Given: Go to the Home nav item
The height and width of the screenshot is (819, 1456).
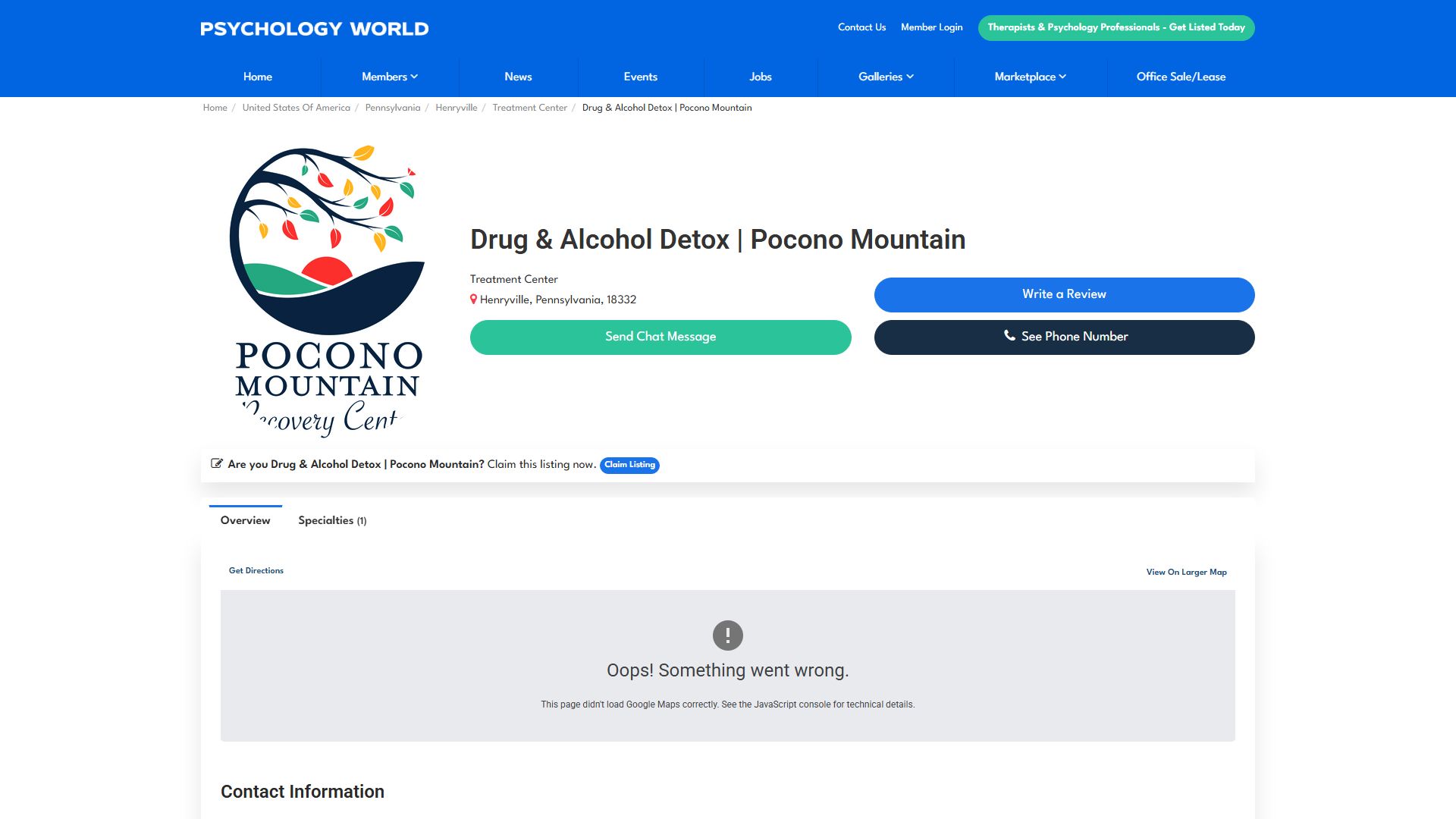Looking at the screenshot, I should (258, 77).
